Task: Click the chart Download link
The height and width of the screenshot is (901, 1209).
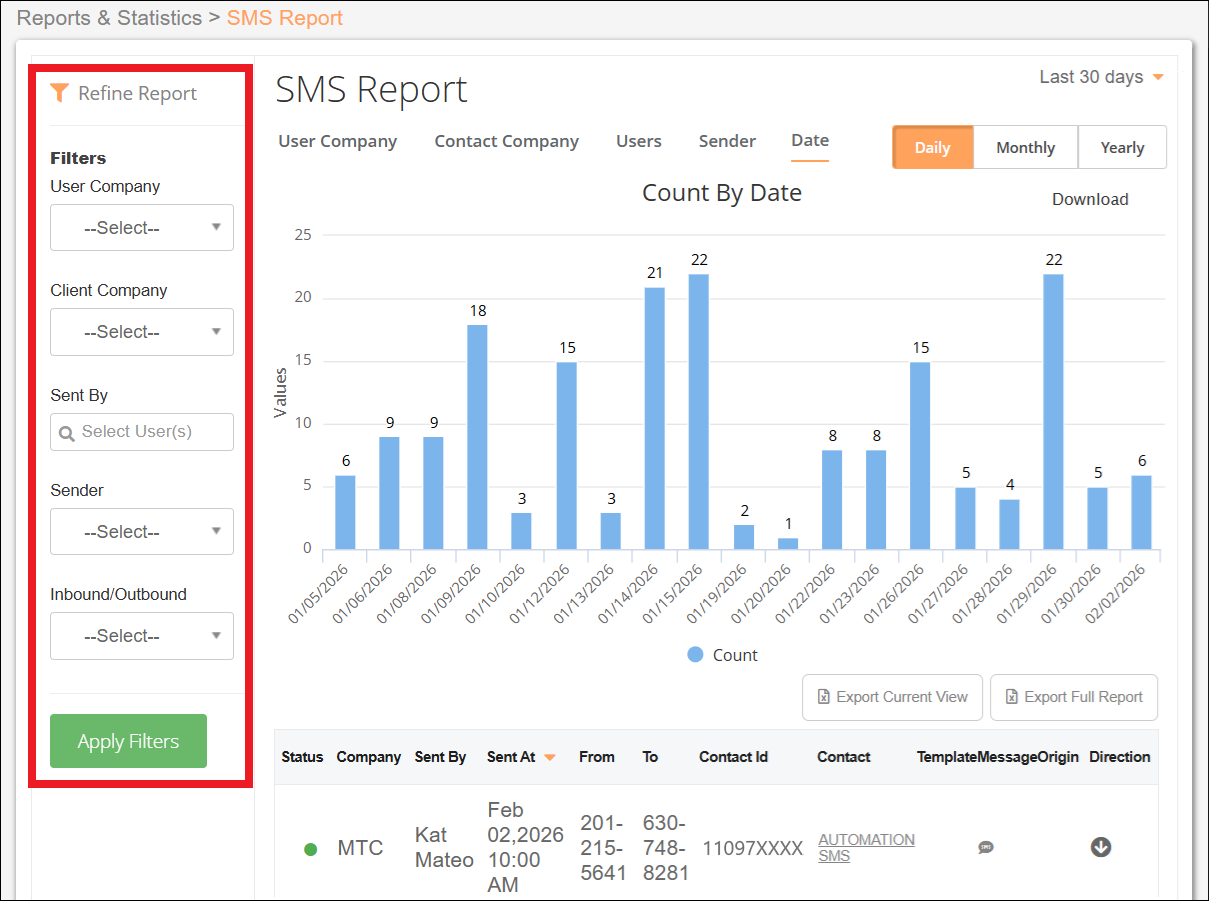Action: [1090, 199]
